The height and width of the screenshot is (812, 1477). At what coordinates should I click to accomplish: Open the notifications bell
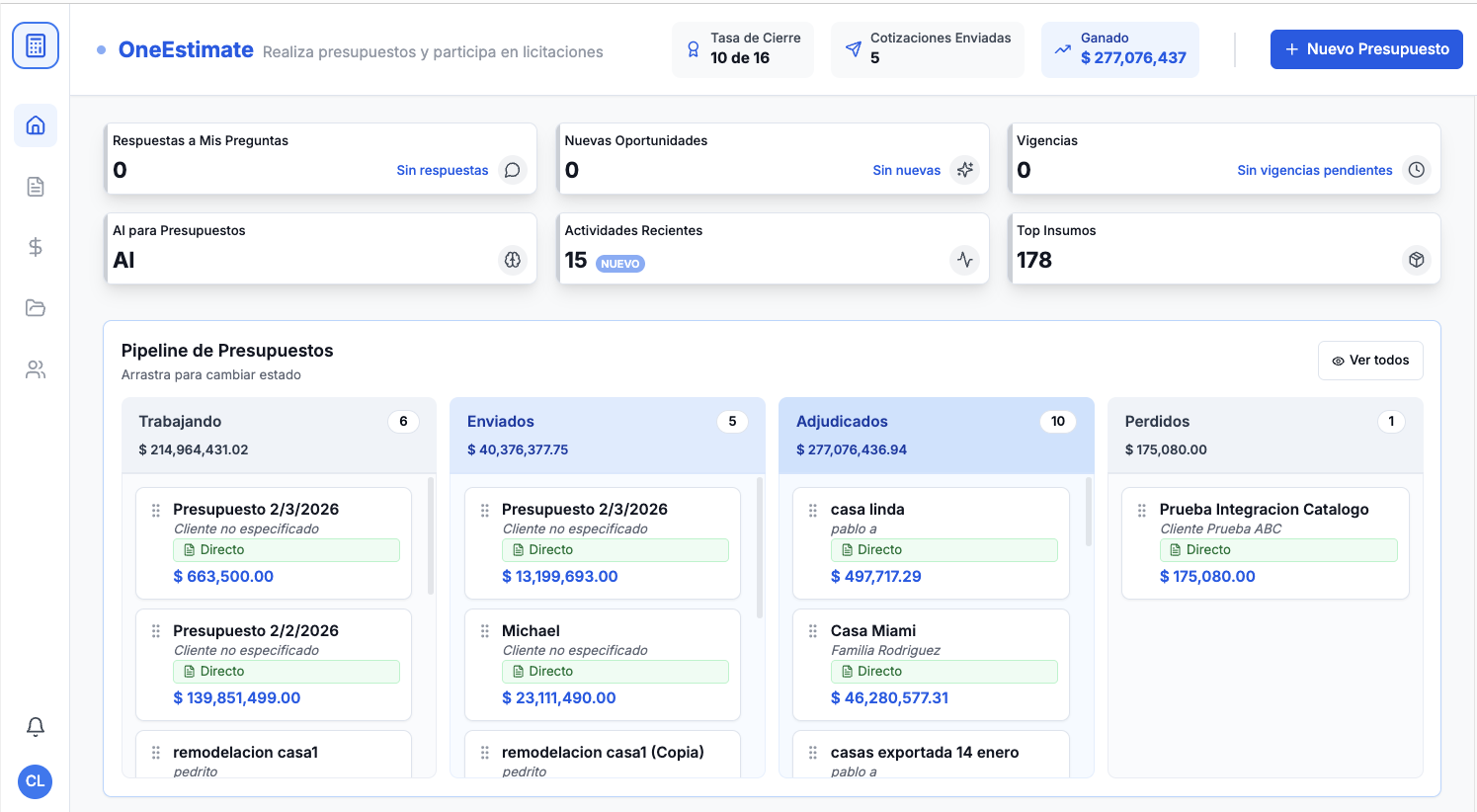35,726
